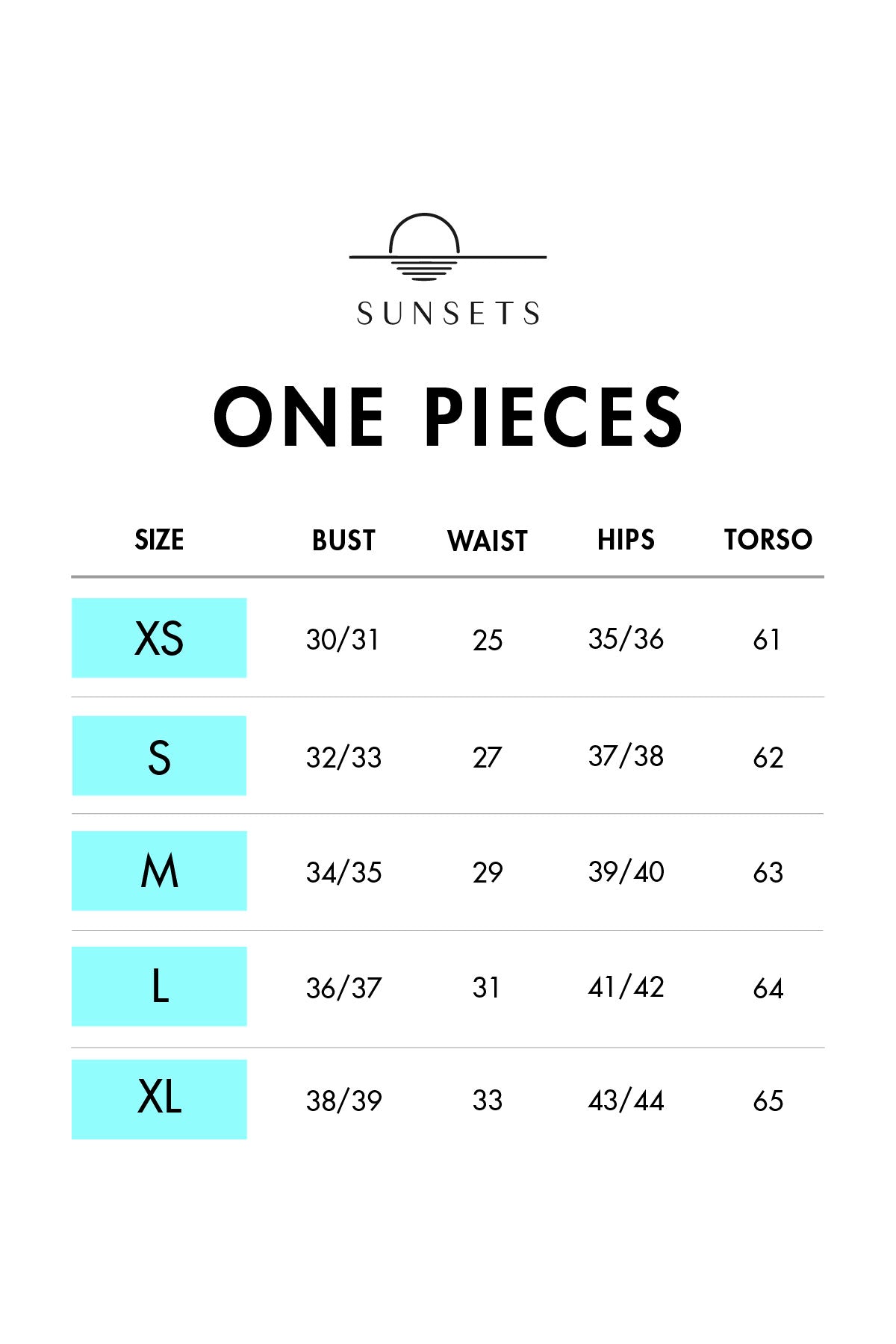Screen dimensions: 896x1344
Task: Select the L cyan size box
Action: click(x=159, y=986)
